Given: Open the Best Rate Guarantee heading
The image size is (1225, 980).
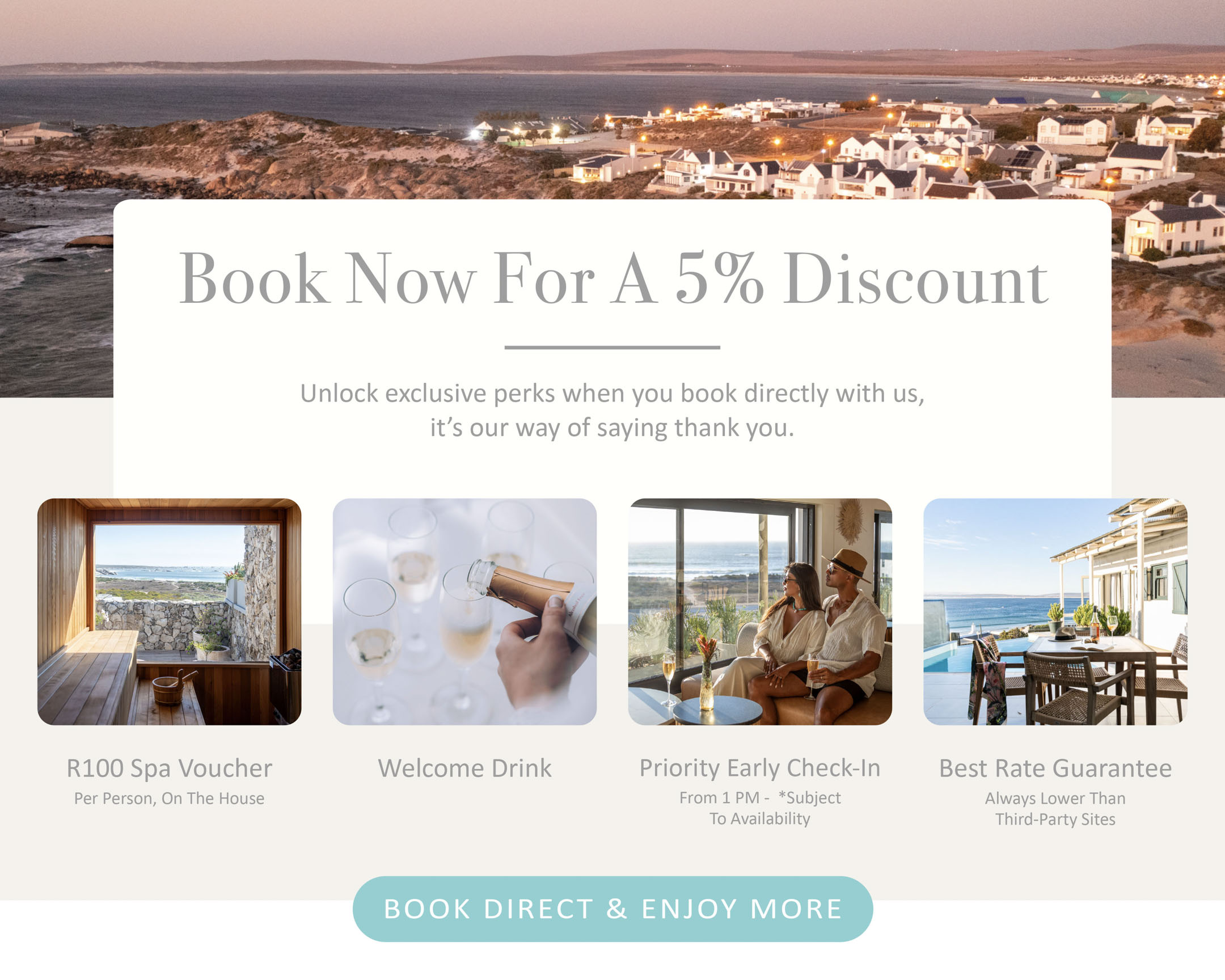Looking at the screenshot, I should coord(1055,768).
